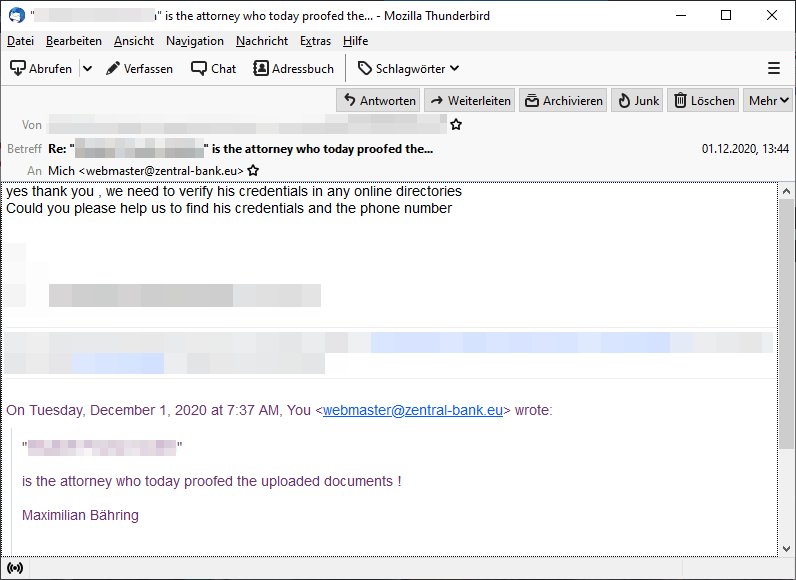796x580 pixels.
Task: Click the hamburger application menu icon
Action: 773,68
